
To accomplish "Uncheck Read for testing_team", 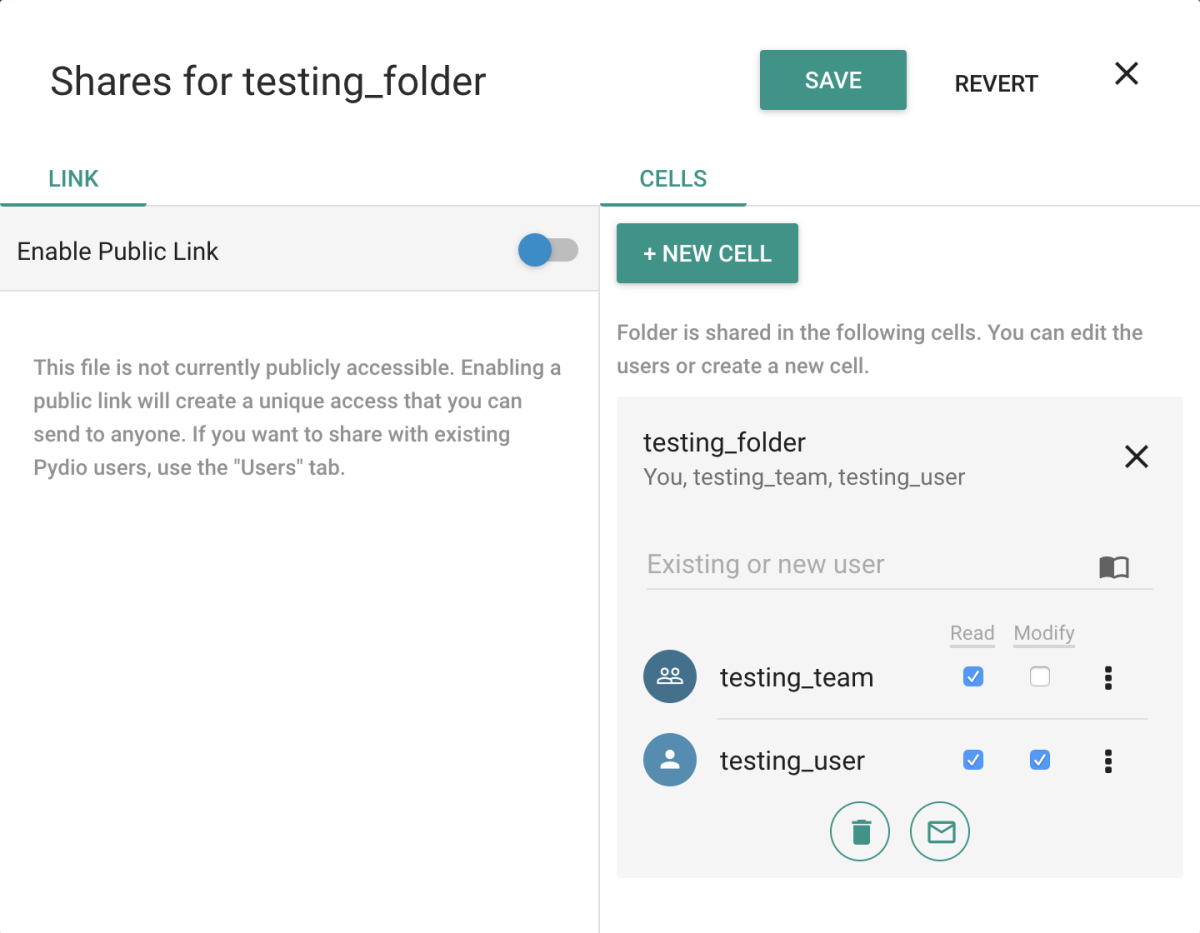I will click(973, 677).
